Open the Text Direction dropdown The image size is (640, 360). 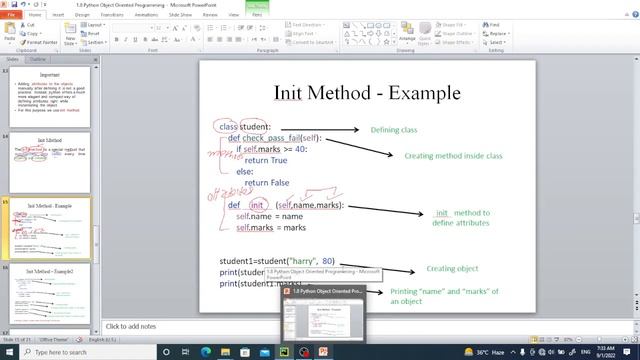pyautogui.click(x=305, y=25)
